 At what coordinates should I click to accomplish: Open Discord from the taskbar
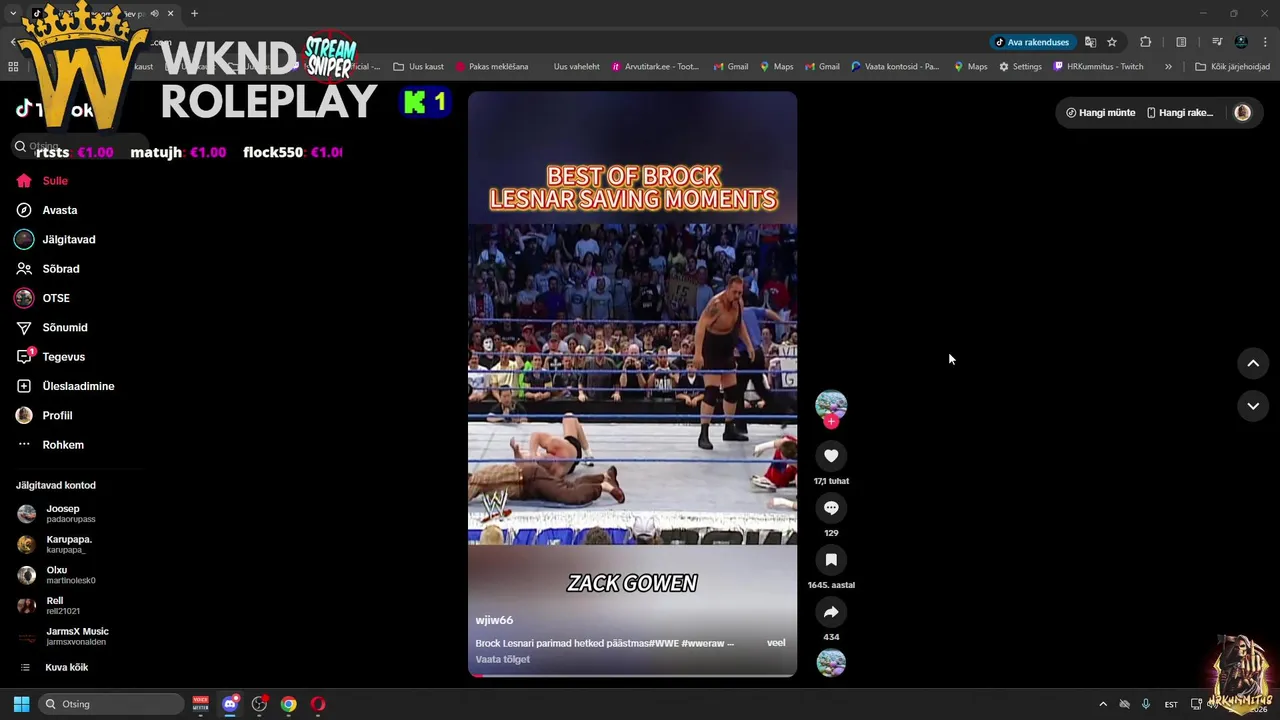[x=230, y=704]
